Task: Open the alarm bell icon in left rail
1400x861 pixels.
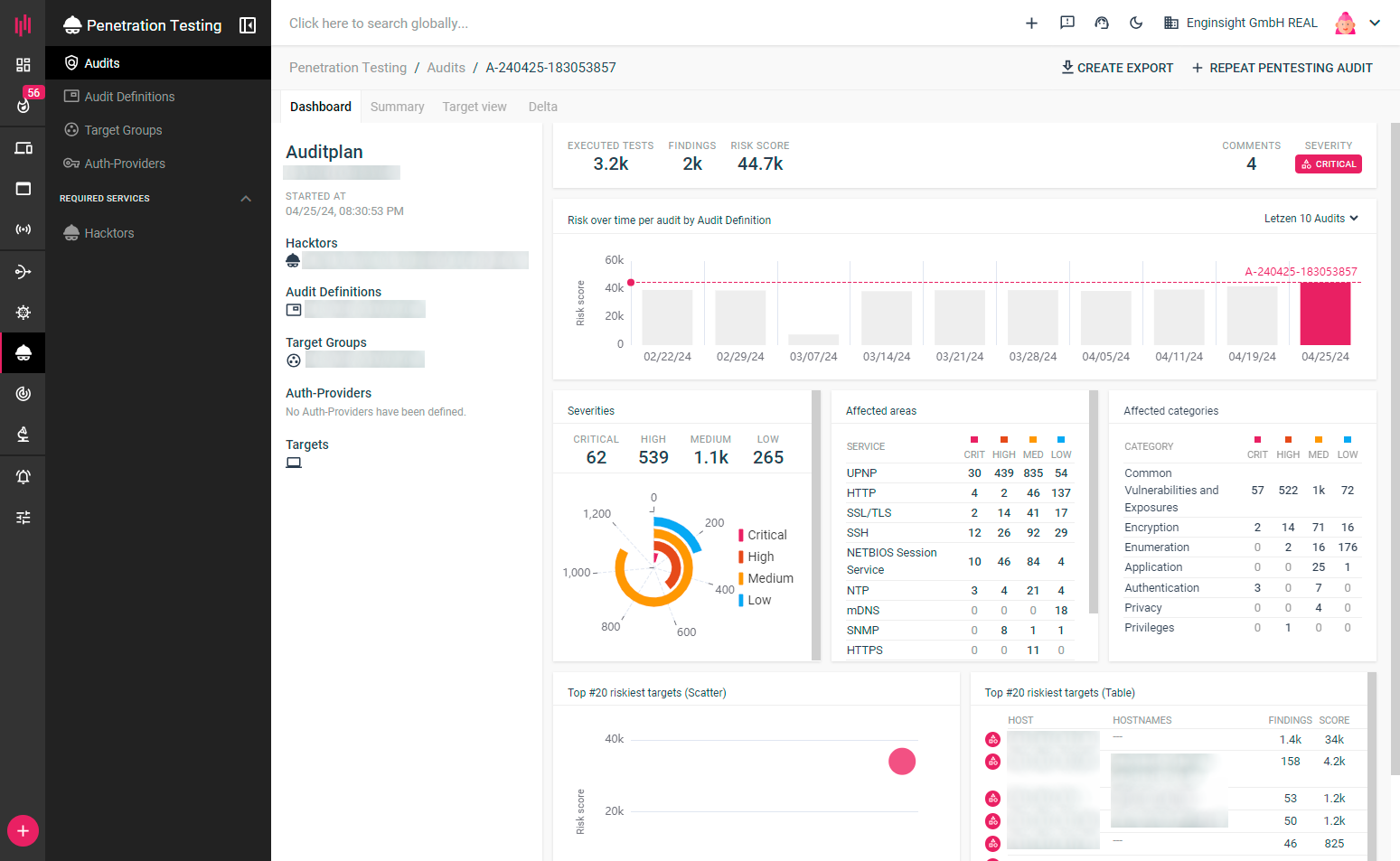Action: point(23,476)
